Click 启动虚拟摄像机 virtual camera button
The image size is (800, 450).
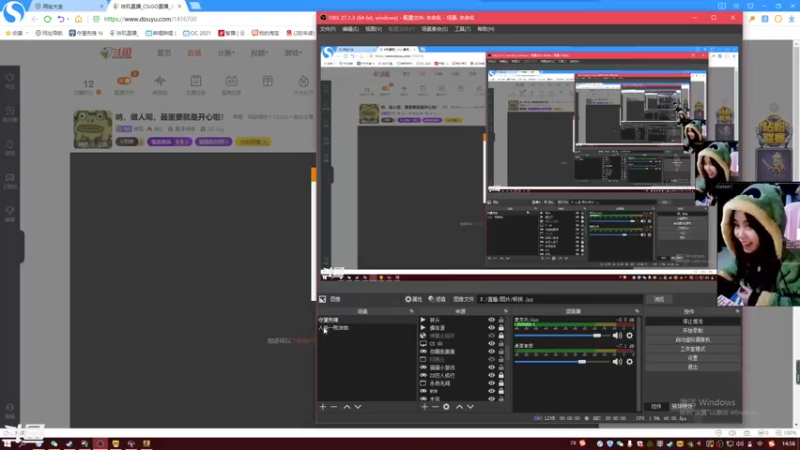tap(692, 340)
